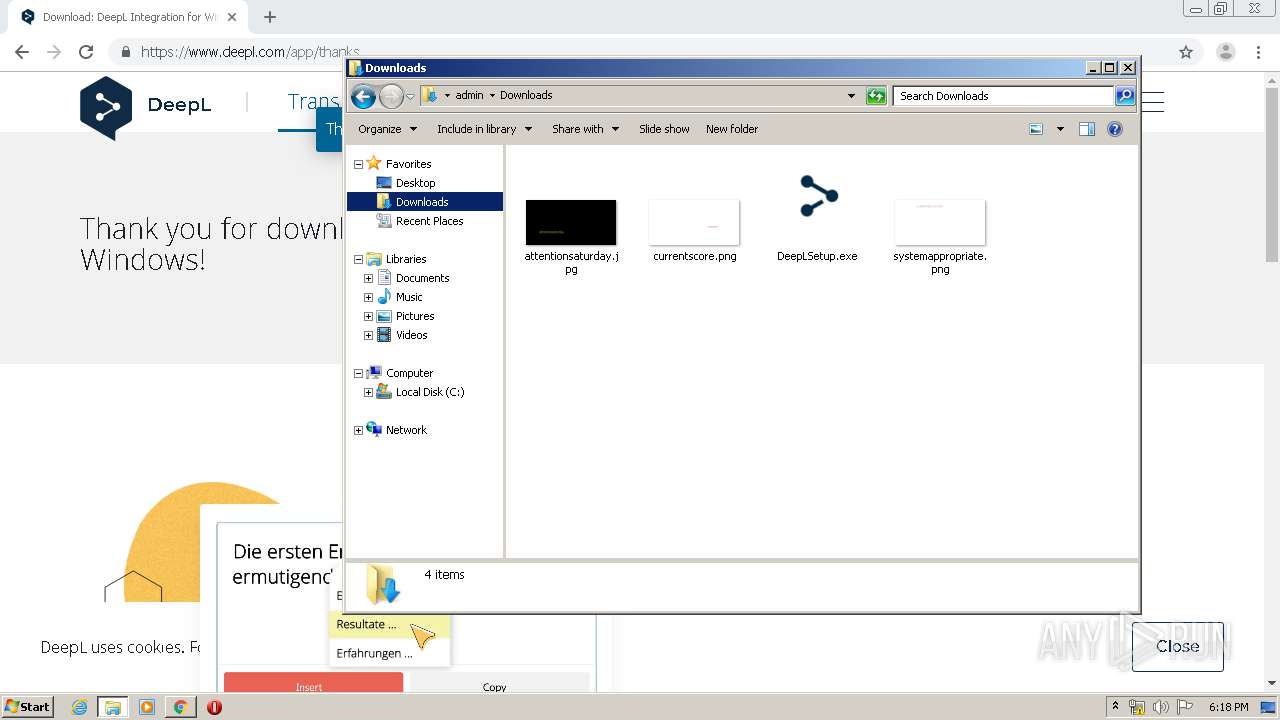Expand the Network tree node
The image size is (1280, 720).
(358, 430)
